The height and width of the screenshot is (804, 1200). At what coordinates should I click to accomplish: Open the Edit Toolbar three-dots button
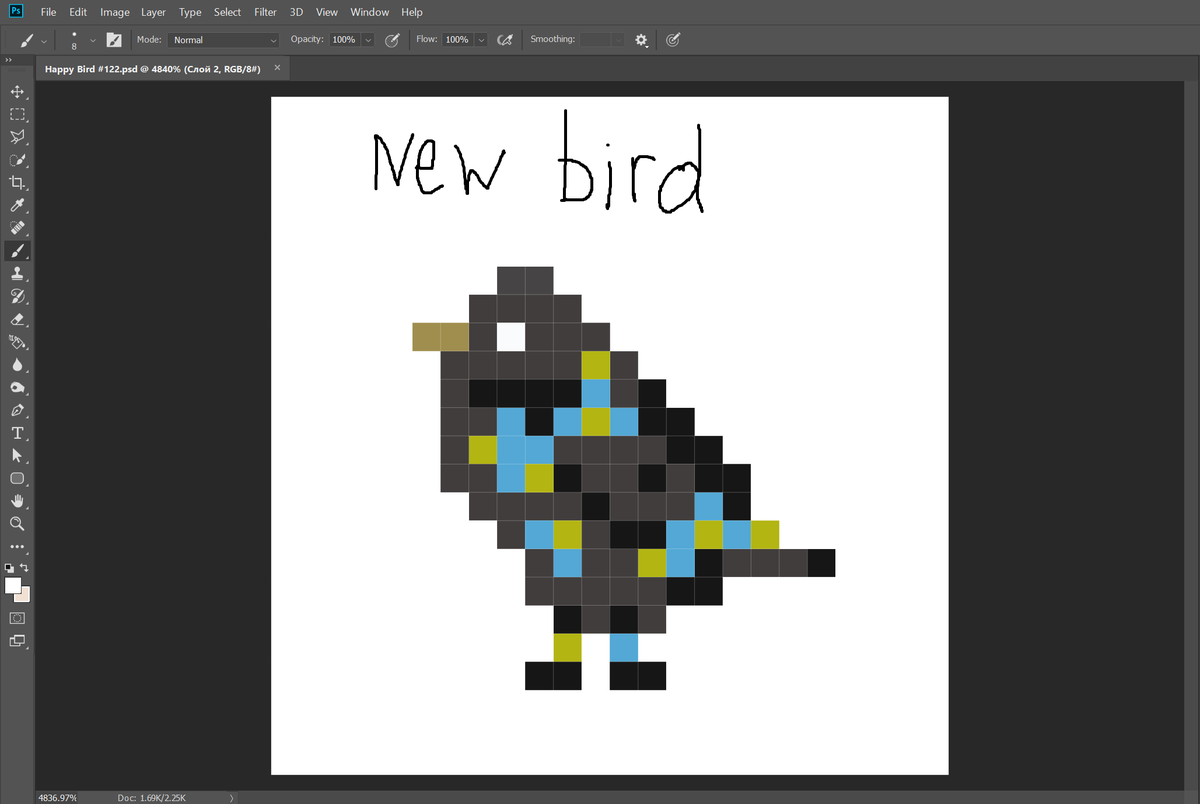pos(17,547)
